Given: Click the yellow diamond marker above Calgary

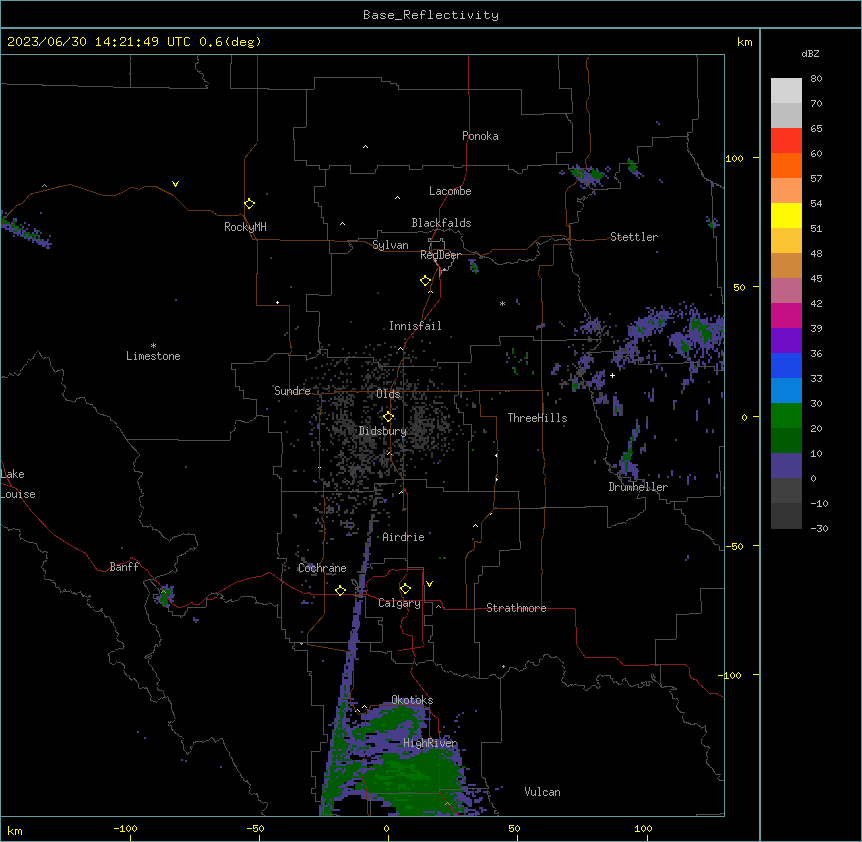Looking at the screenshot, I should click(x=405, y=589).
